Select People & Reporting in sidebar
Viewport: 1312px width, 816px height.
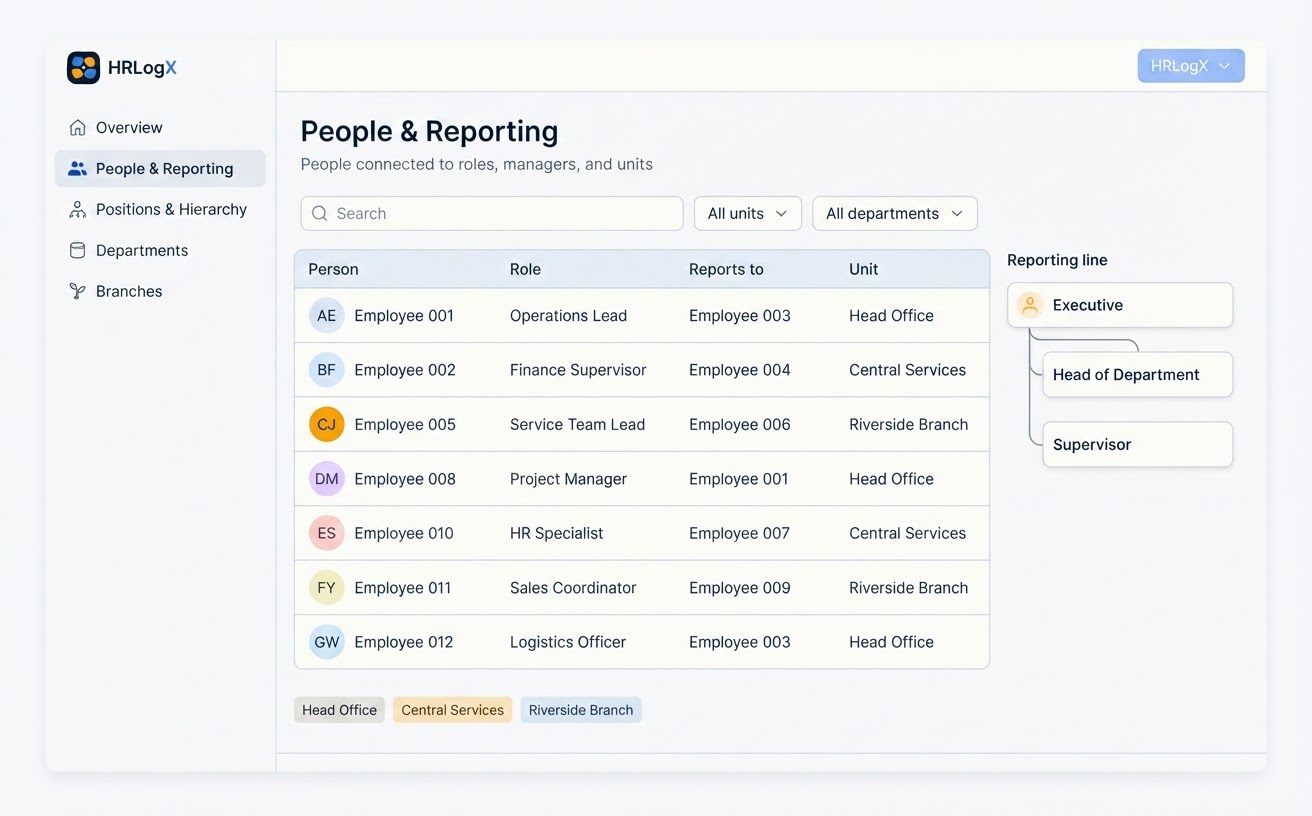[160, 169]
